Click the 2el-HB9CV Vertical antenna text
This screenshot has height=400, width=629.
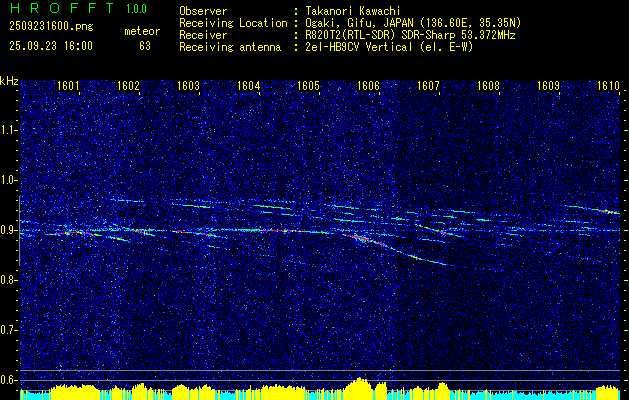389,47
